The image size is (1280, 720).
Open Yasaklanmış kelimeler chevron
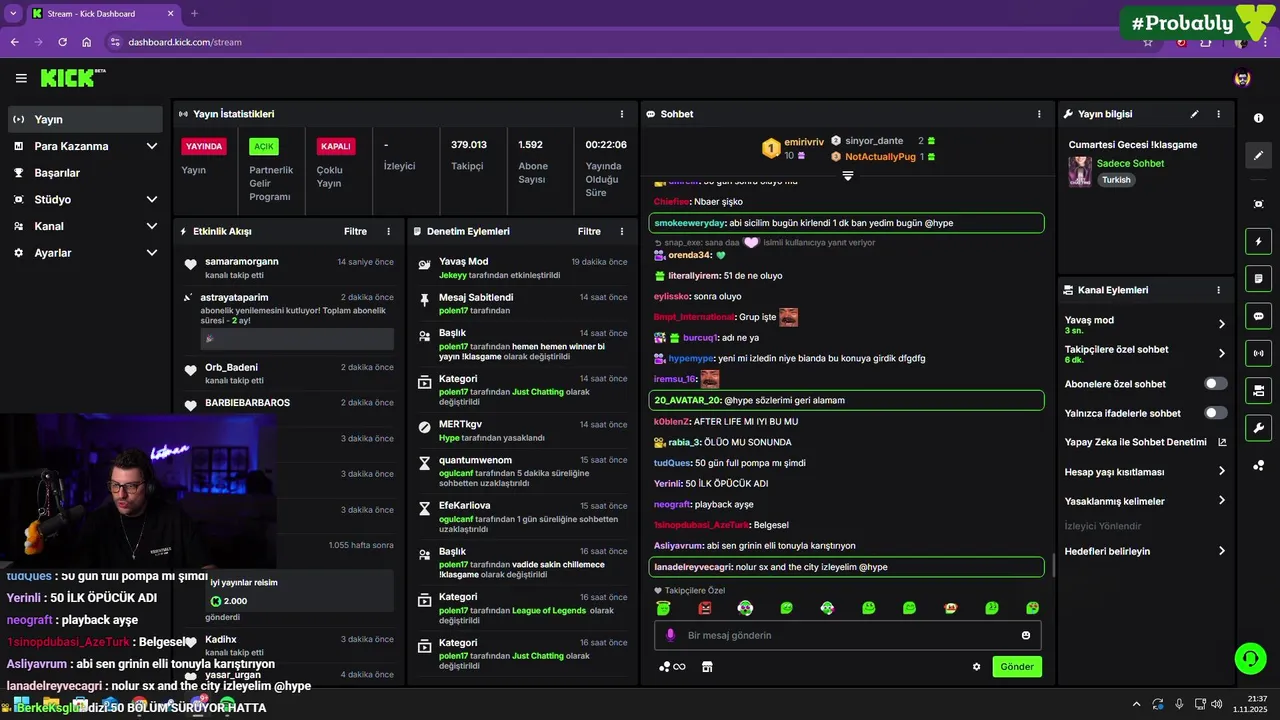1221,501
